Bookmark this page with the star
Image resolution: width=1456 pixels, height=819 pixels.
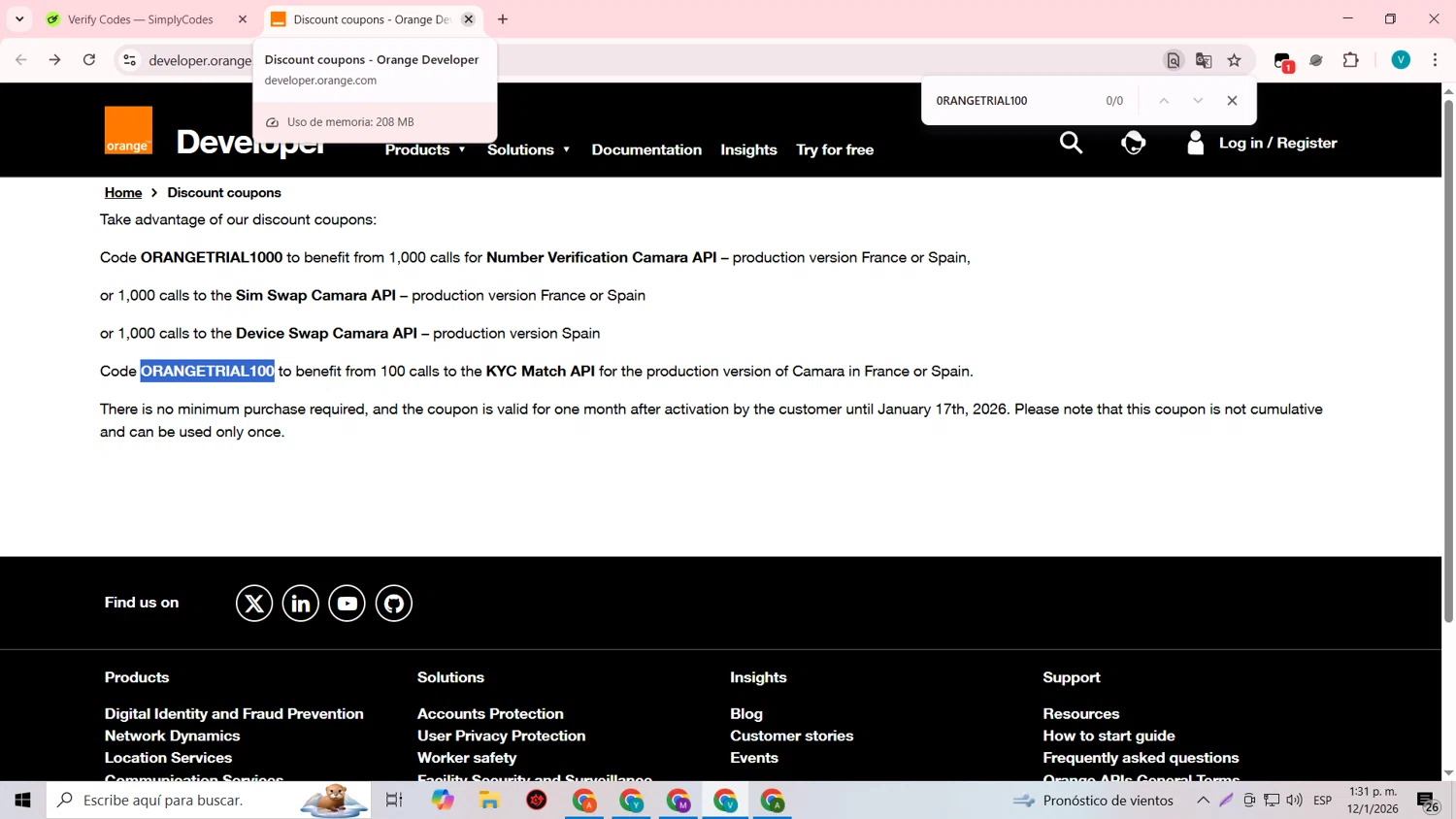point(1234,60)
